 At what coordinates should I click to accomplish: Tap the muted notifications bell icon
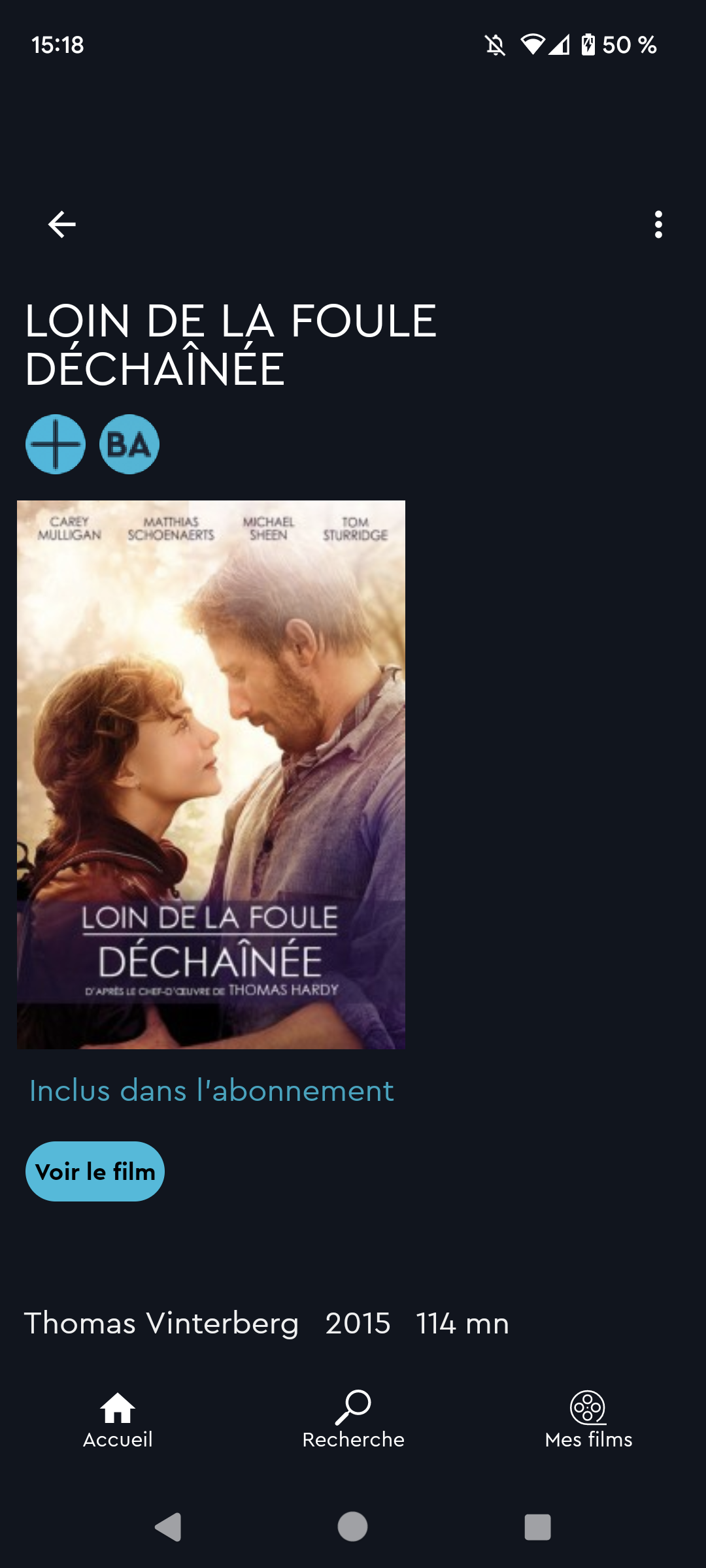[x=495, y=45]
